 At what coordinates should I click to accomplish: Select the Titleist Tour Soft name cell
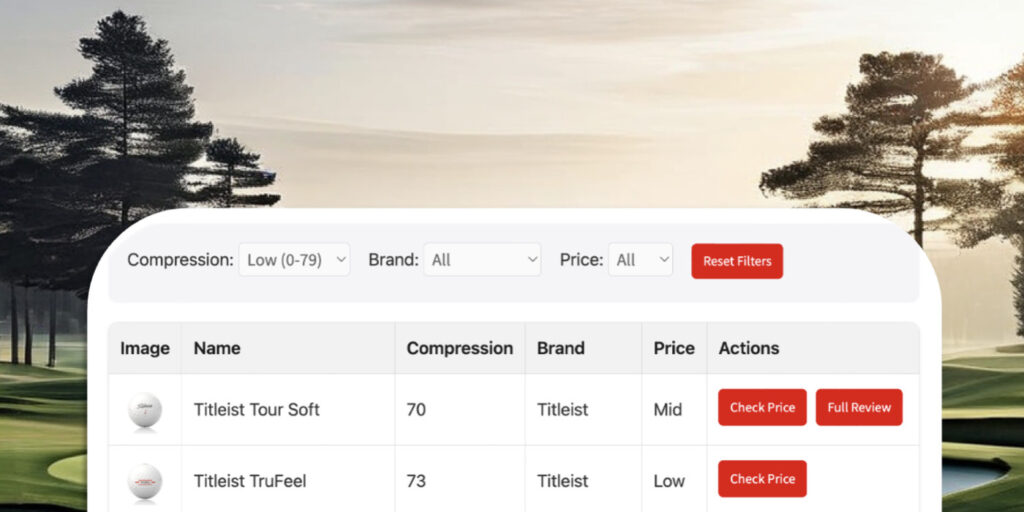(257, 409)
